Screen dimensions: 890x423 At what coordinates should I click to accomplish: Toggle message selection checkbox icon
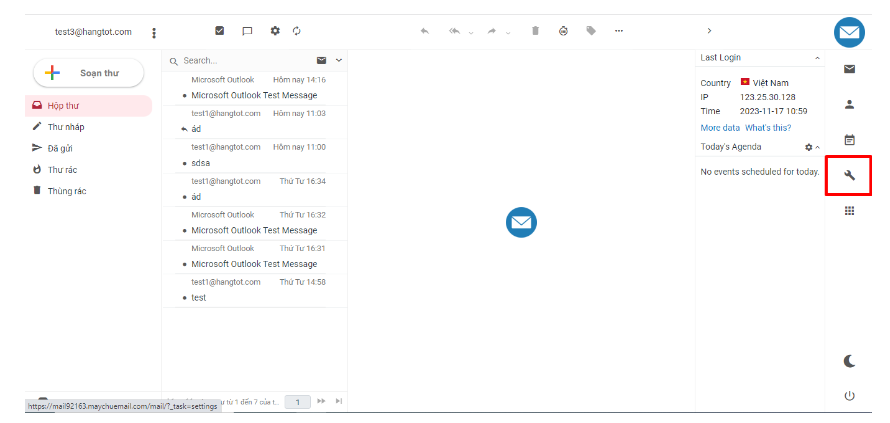coord(220,31)
